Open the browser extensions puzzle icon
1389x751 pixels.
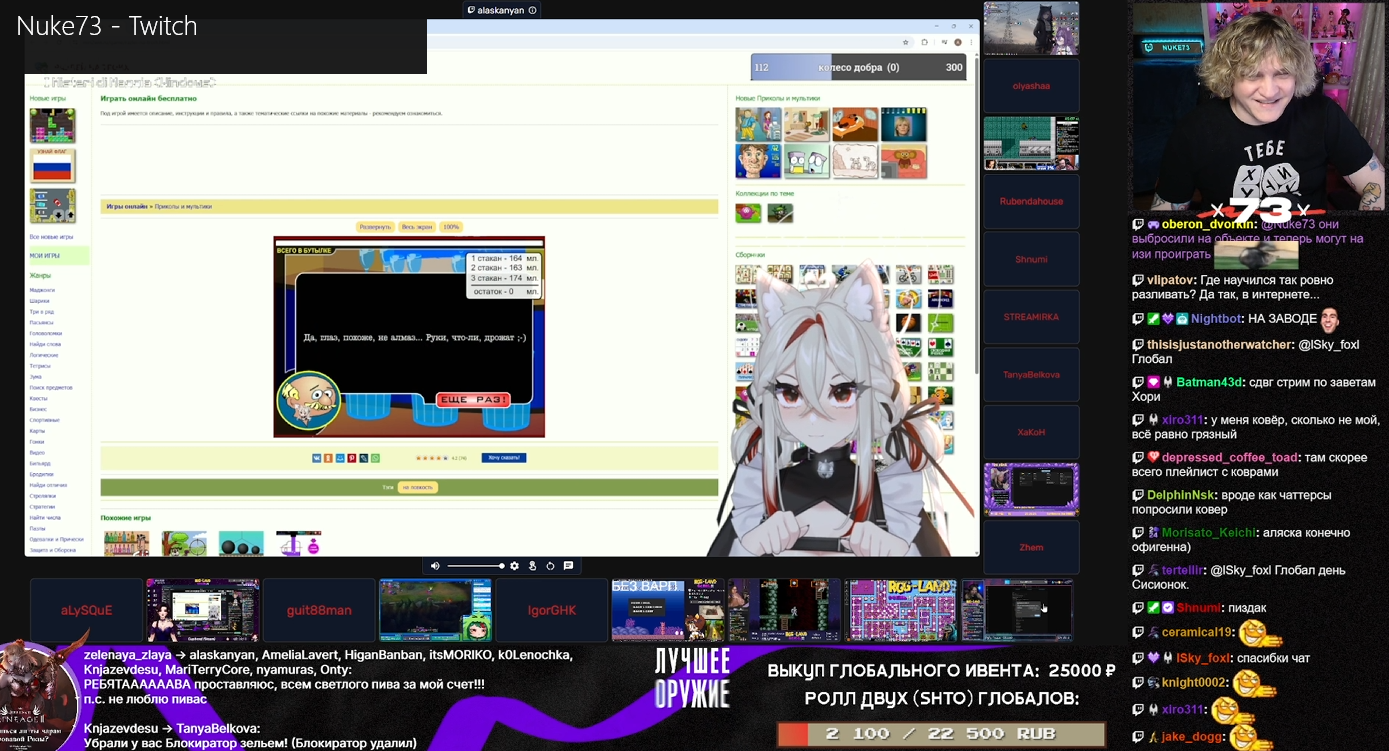(x=924, y=42)
